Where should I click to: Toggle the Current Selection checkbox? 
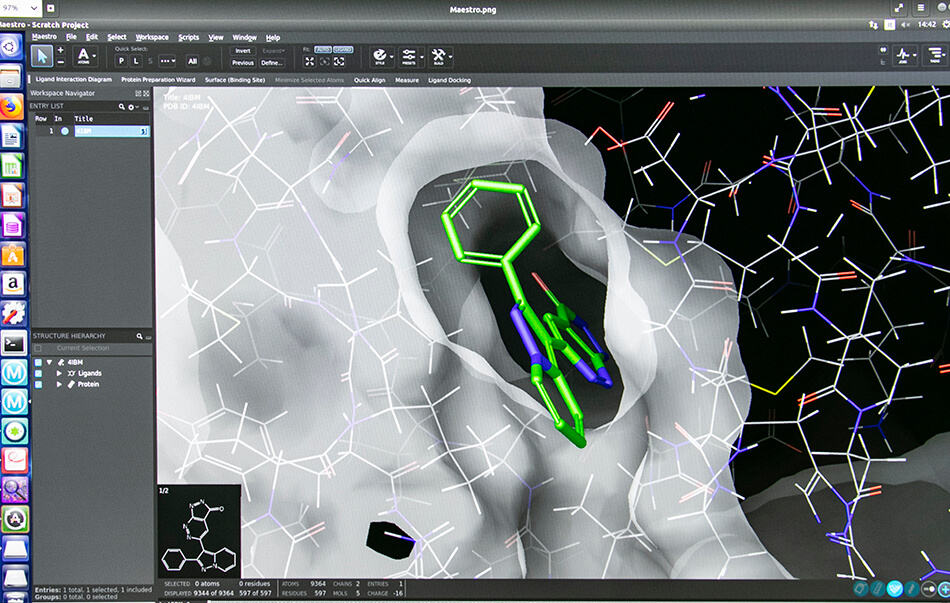pyautogui.click(x=38, y=348)
